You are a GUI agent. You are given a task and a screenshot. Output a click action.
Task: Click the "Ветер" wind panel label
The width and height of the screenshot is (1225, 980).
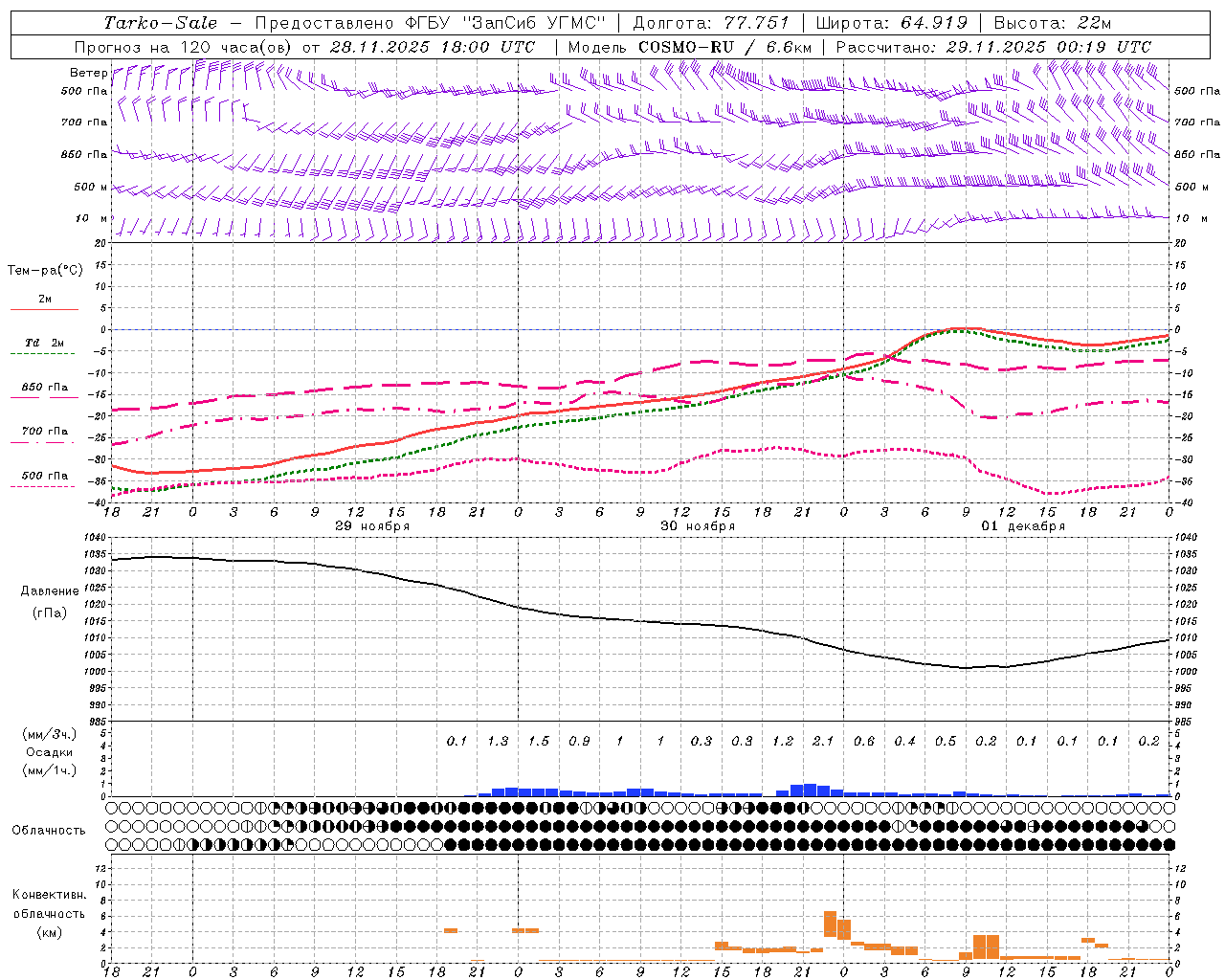[88, 73]
